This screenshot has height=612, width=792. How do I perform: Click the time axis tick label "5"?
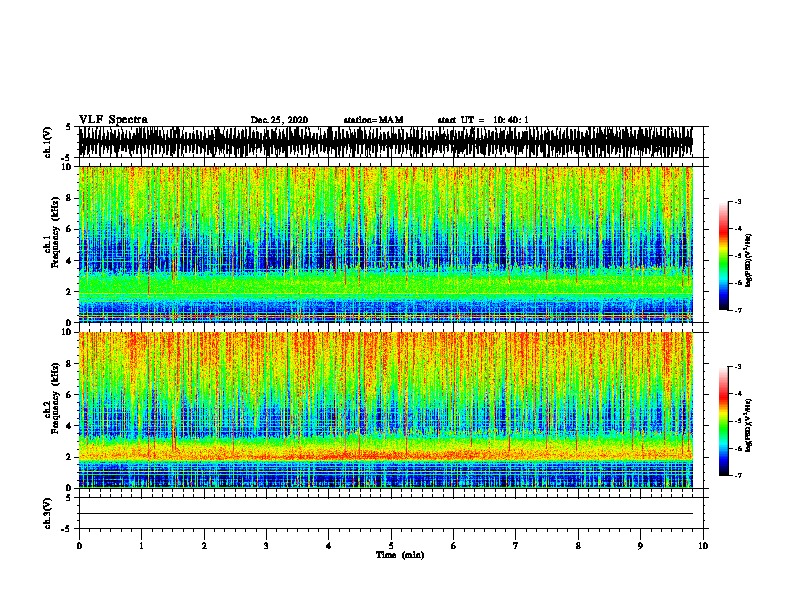[391, 546]
